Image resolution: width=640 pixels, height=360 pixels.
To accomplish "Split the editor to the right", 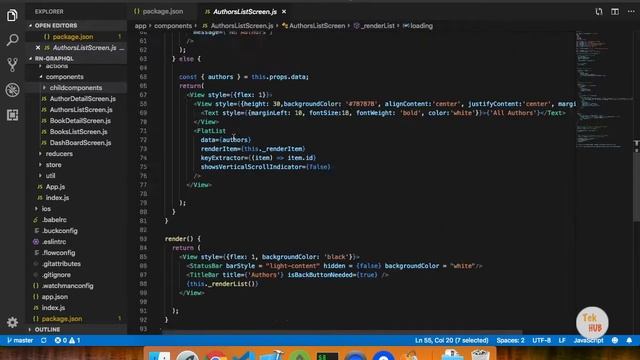I will [615, 11].
